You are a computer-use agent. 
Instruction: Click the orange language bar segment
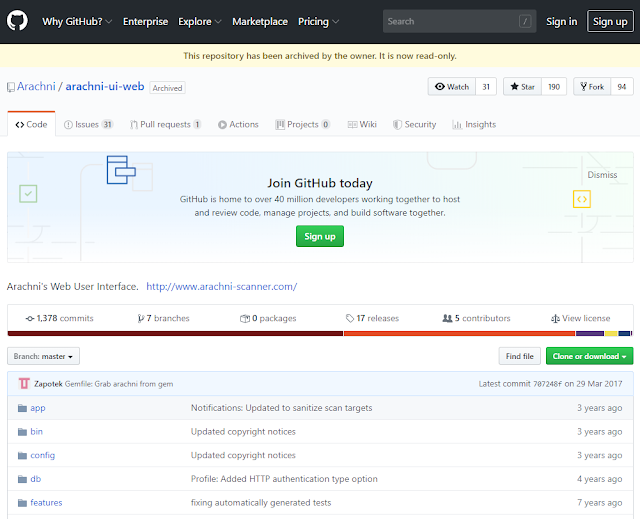click(460, 333)
